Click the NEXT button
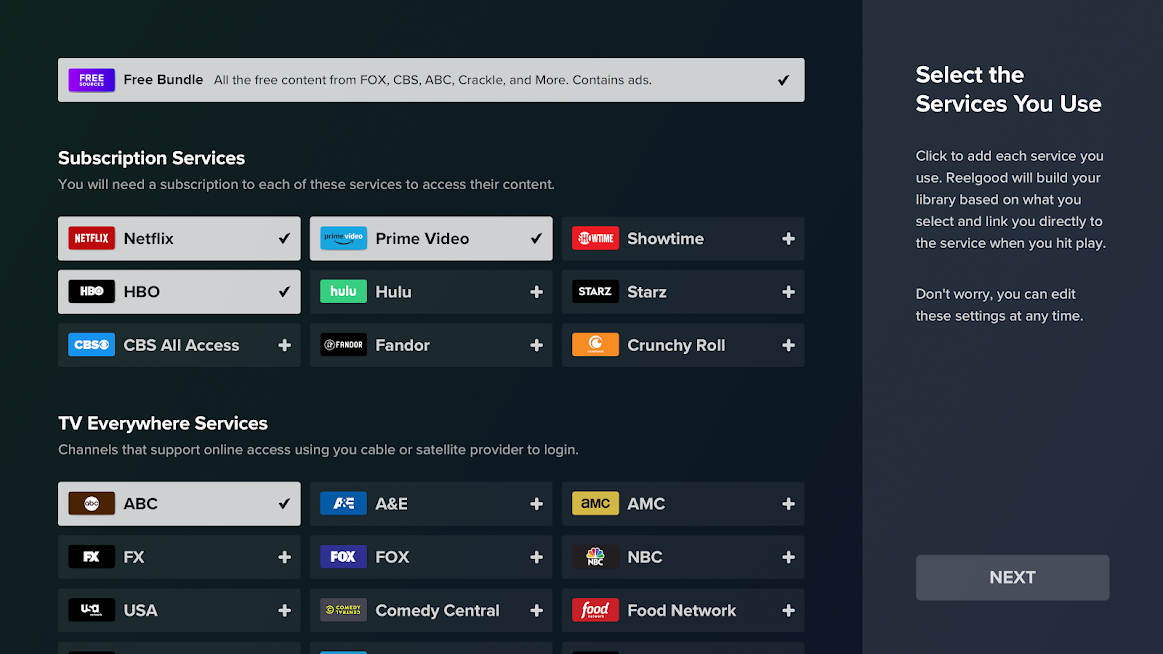 (1012, 578)
